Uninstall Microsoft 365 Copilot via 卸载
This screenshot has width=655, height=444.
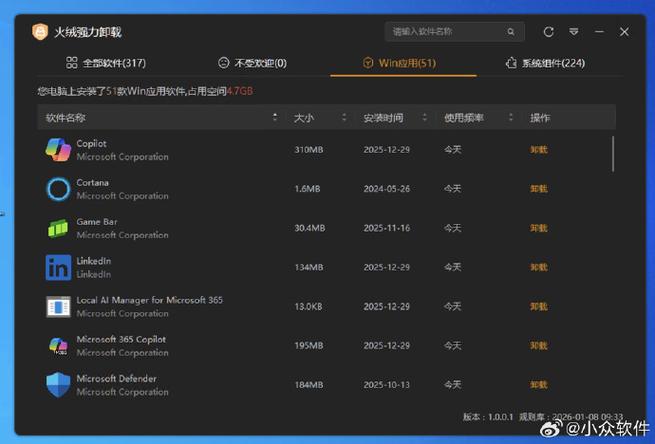pos(538,345)
